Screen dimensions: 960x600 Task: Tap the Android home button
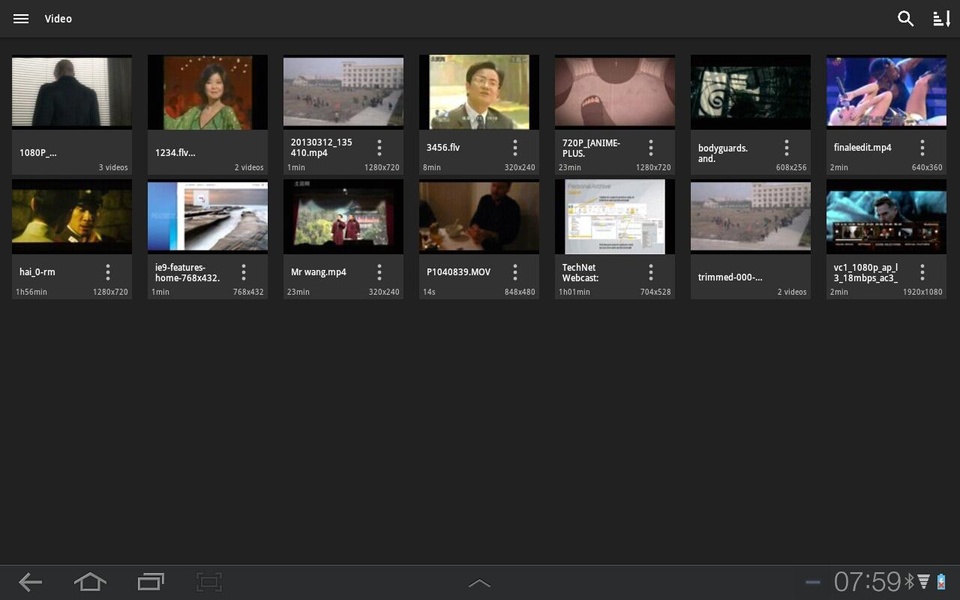(x=90, y=582)
